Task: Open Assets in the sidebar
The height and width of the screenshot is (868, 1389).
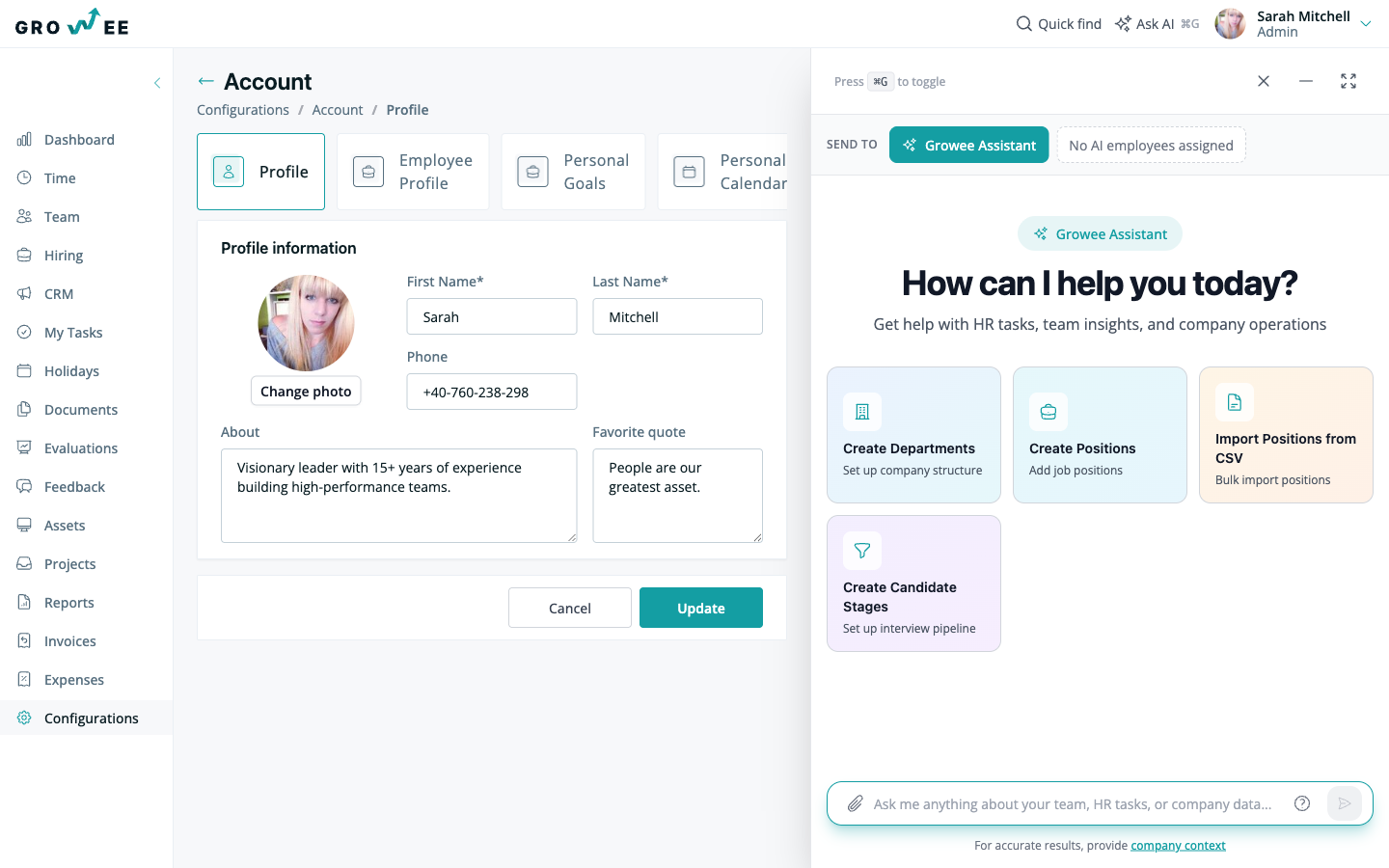Action: coord(65,526)
